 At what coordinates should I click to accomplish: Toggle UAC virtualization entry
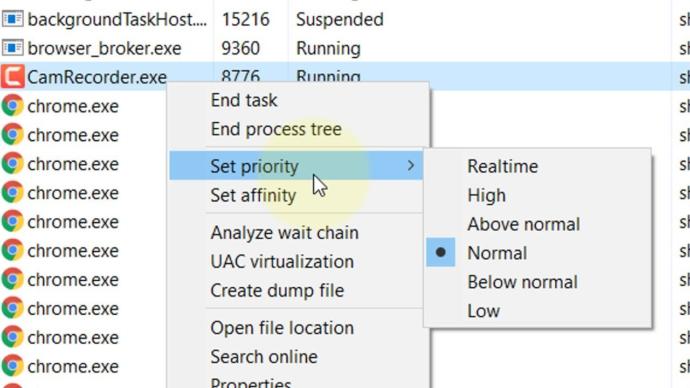click(x=282, y=262)
